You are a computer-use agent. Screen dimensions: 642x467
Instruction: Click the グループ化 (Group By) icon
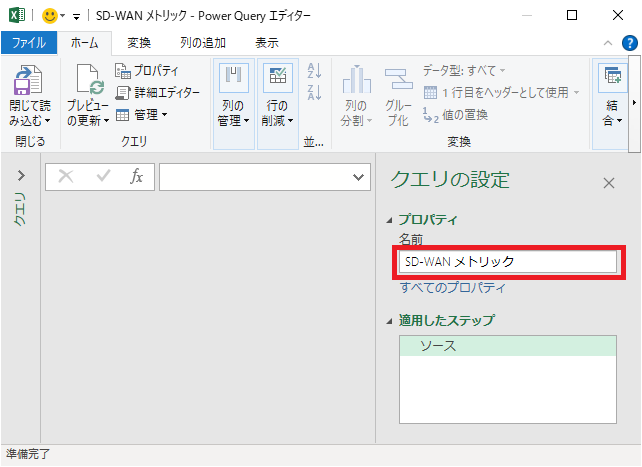(x=398, y=79)
